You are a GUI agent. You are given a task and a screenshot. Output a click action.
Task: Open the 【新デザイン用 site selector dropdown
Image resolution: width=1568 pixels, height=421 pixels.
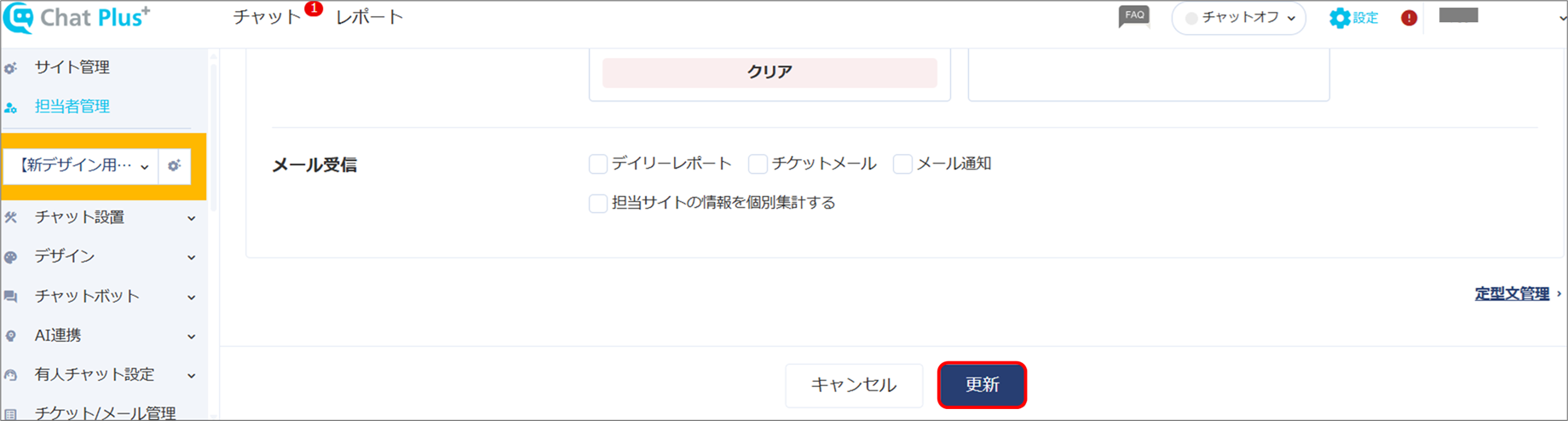click(x=82, y=166)
